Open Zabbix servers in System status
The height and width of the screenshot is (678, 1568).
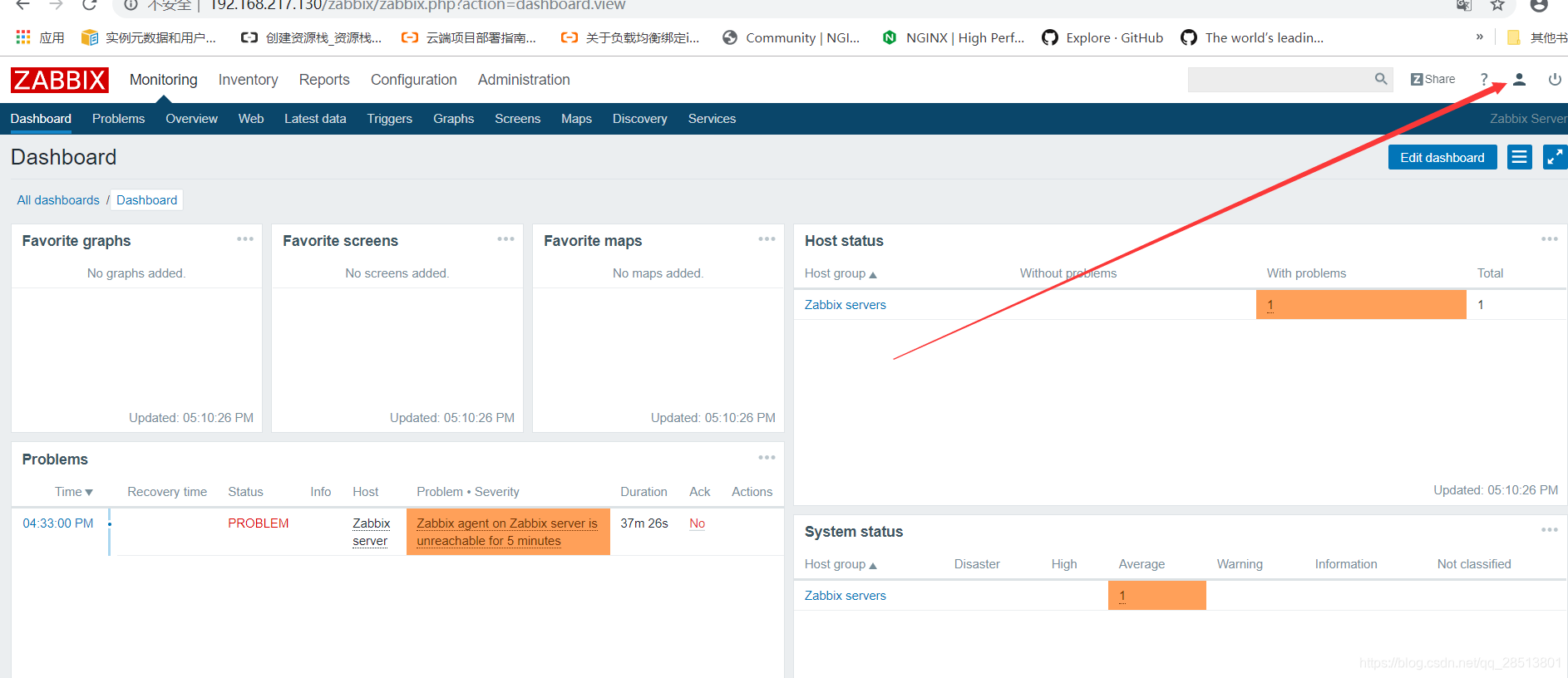click(845, 596)
